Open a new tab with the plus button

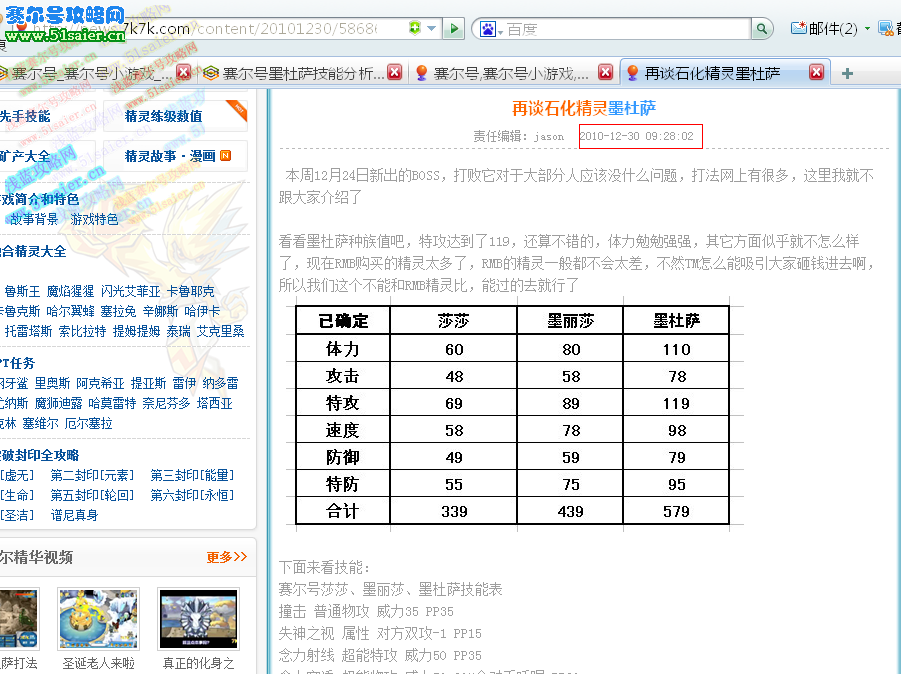[x=847, y=74]
